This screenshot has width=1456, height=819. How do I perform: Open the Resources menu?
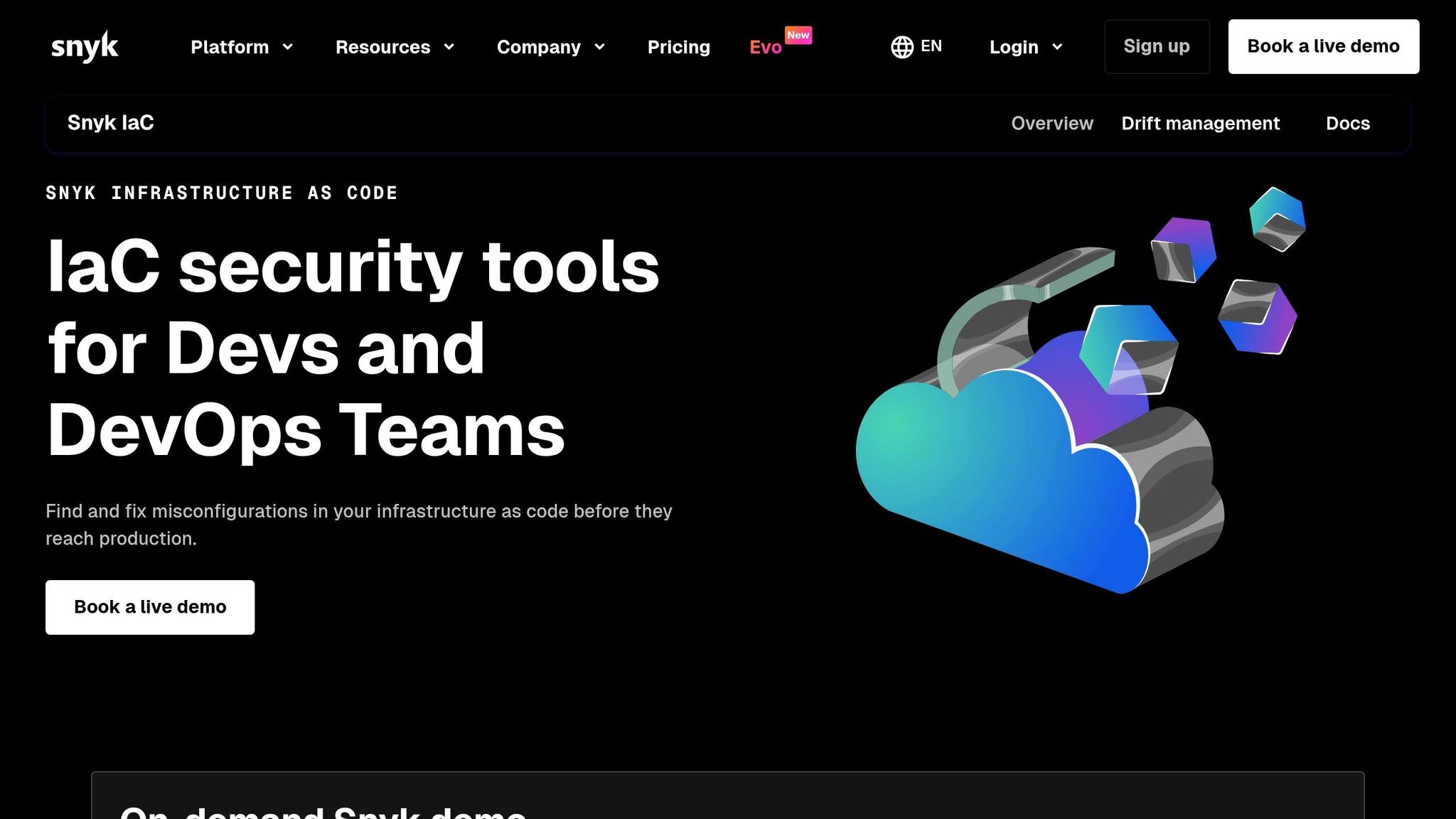click(x=382, y=47)
